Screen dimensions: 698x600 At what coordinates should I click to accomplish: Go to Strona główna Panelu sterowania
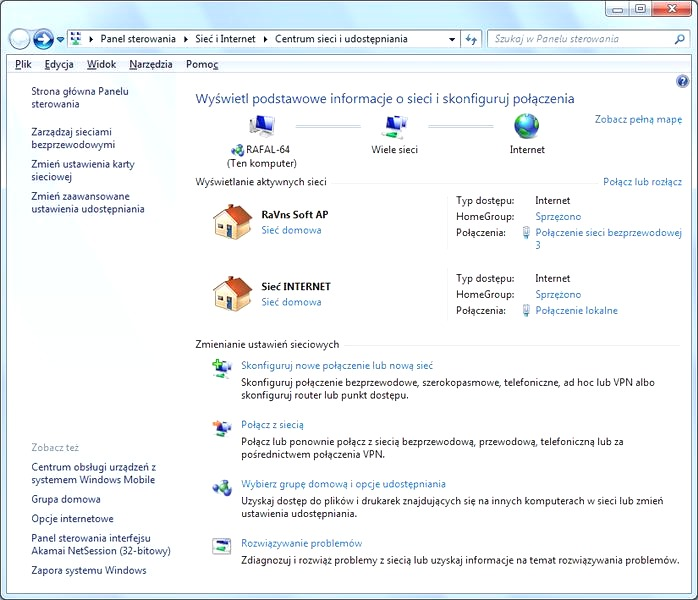point(80,97)
